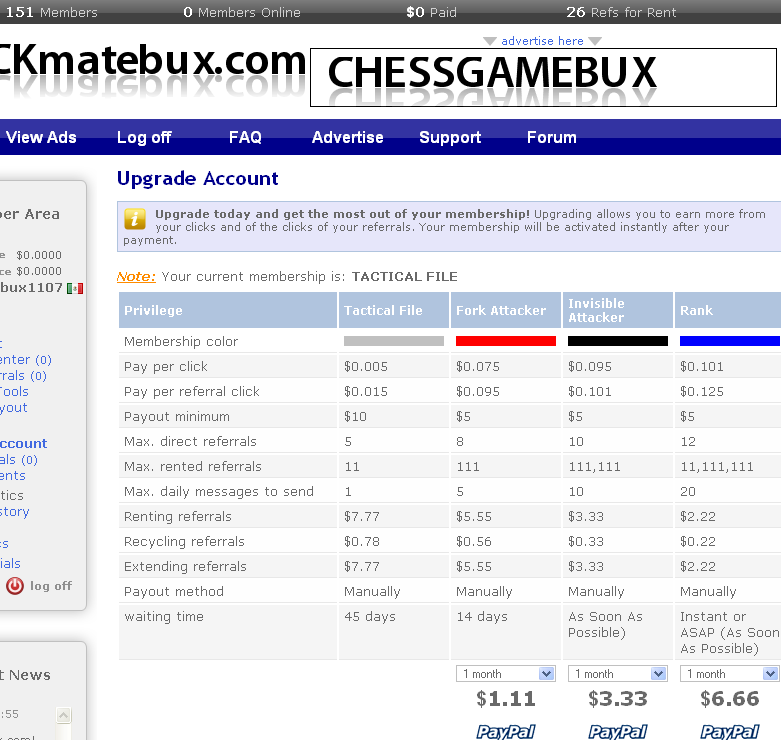Screen dimensions: 781x740
Task: Click '$0 Paid' stat in top bar
Action: click(x=431, y=12)
